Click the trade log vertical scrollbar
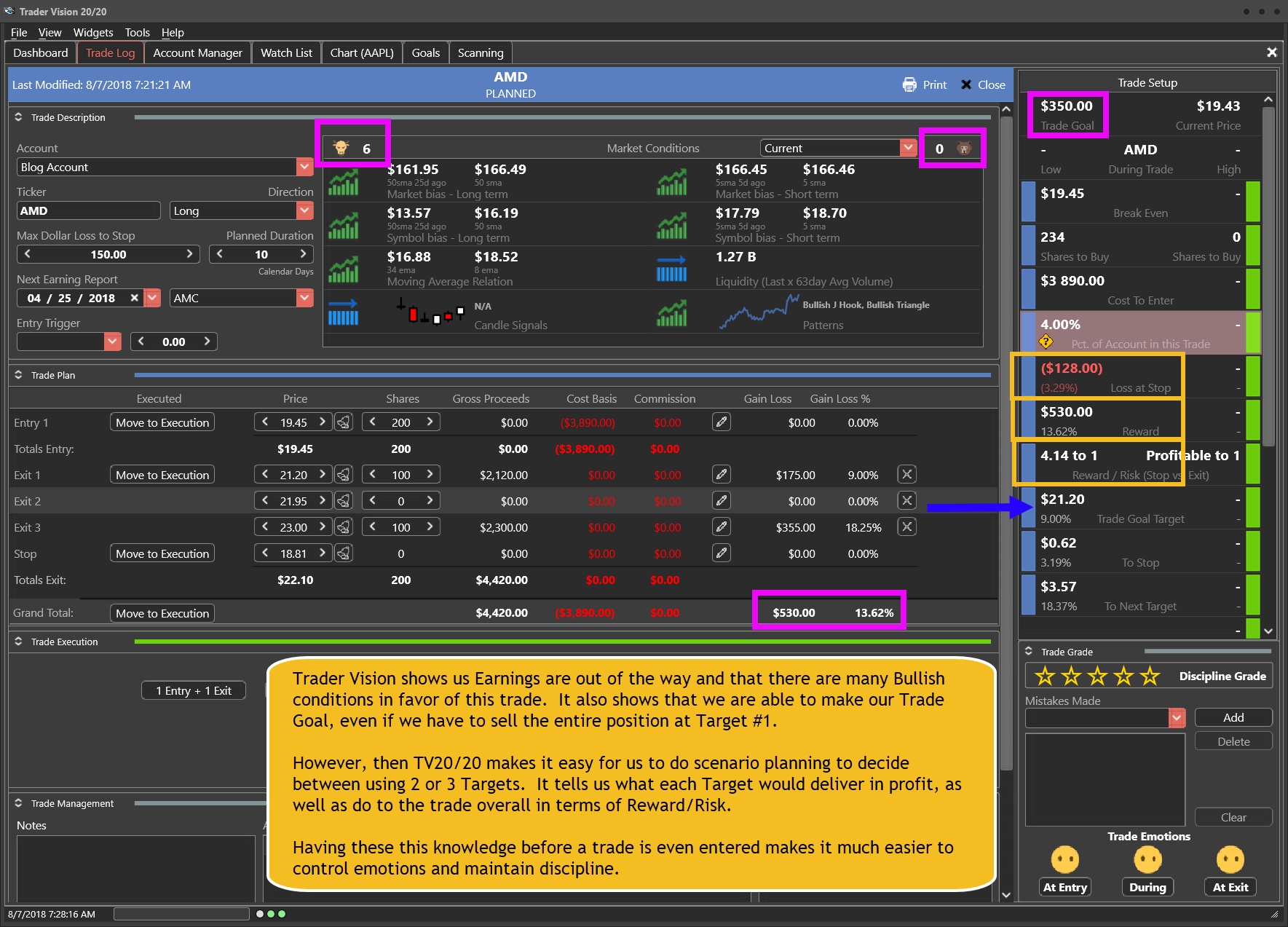1288x927 pixels. pyautogui.click(x=1006, y=443)
